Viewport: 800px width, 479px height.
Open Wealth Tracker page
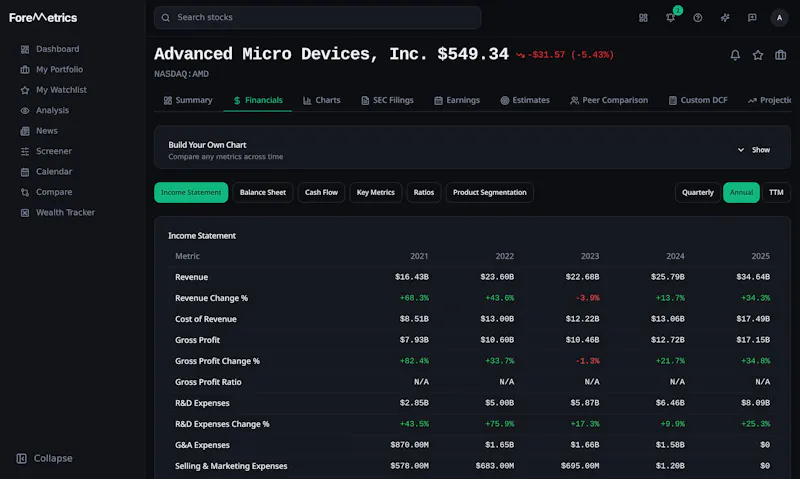tap(65, 213)
